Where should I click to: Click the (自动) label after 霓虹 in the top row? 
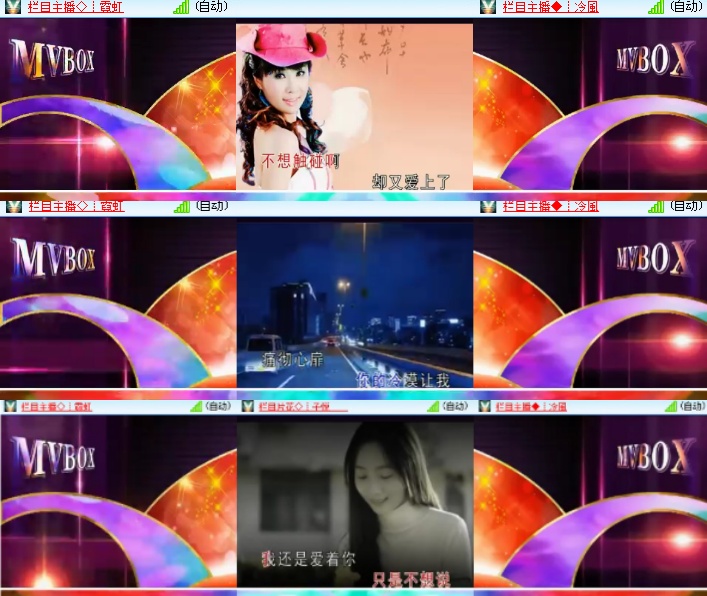(x=211, y=6)
